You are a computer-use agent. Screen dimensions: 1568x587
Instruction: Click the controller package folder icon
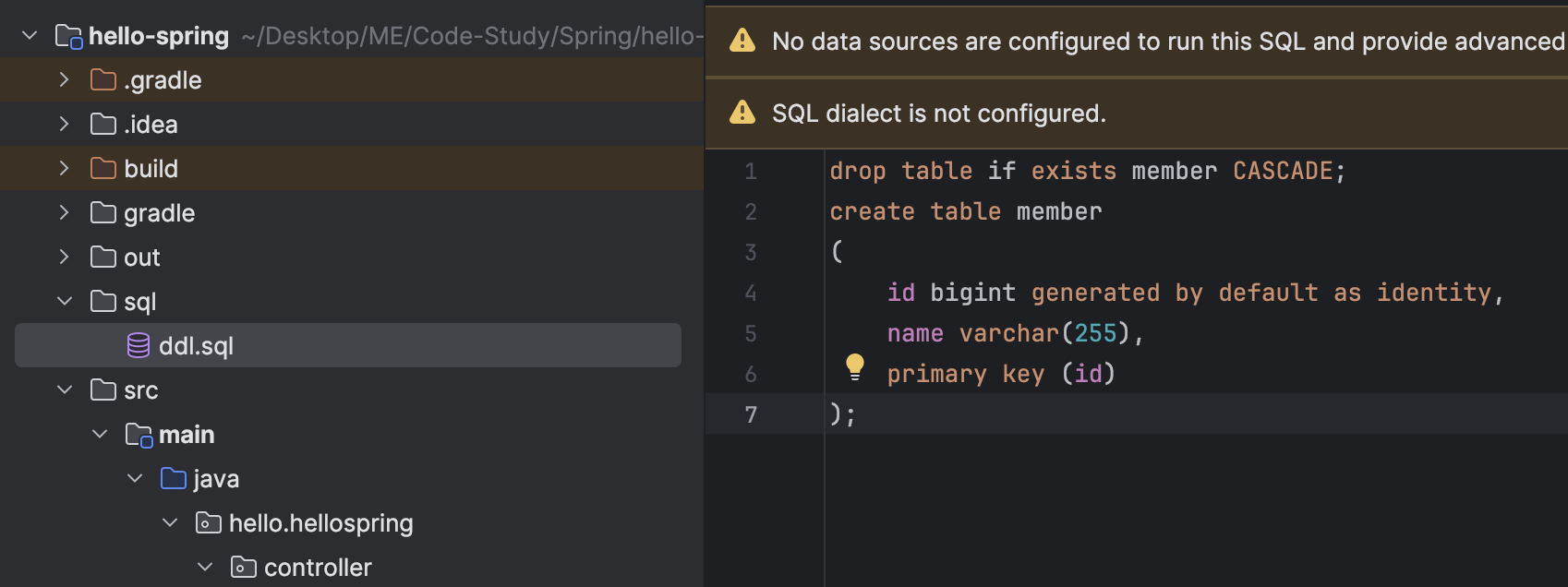(244, 567)
